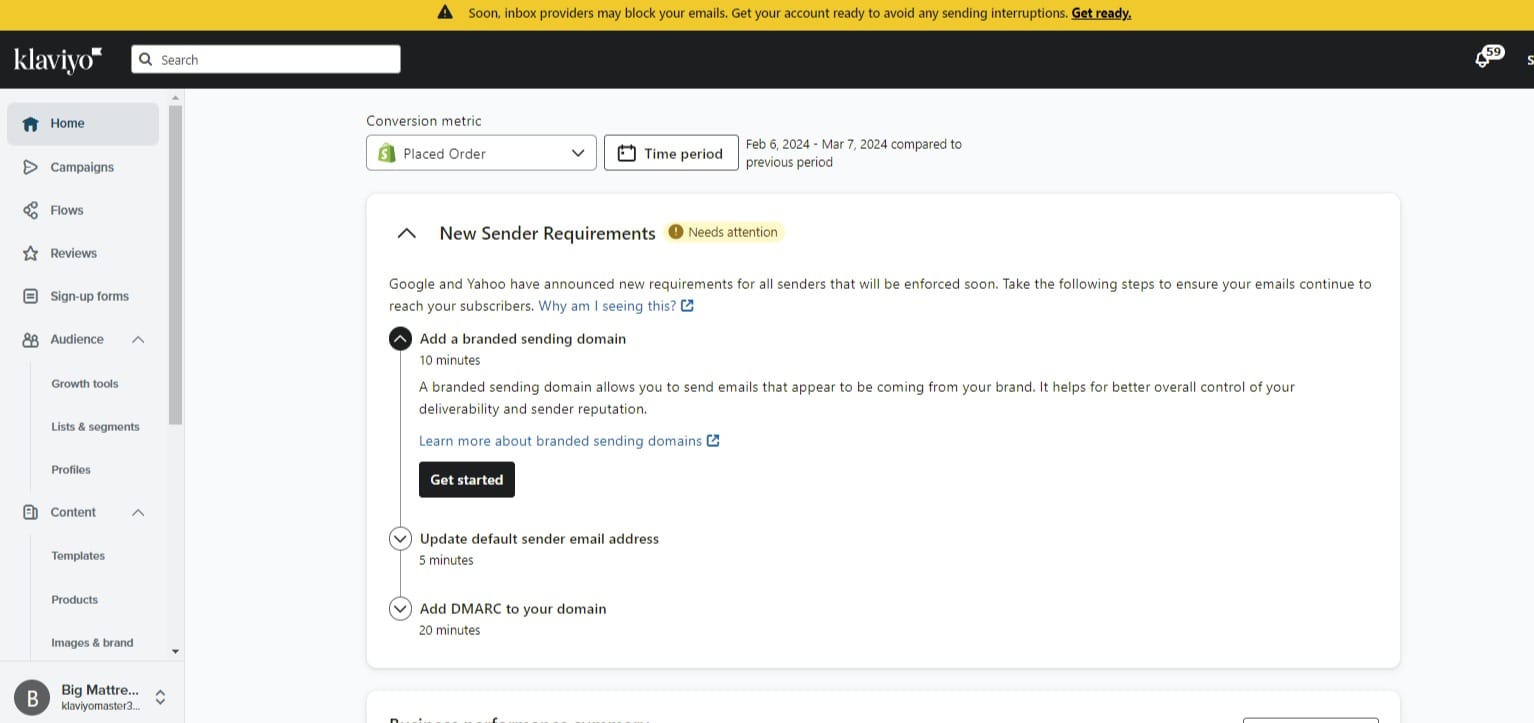Click the calendar icon in Time period
This screenshot has height=723, width=1534.
627,153
